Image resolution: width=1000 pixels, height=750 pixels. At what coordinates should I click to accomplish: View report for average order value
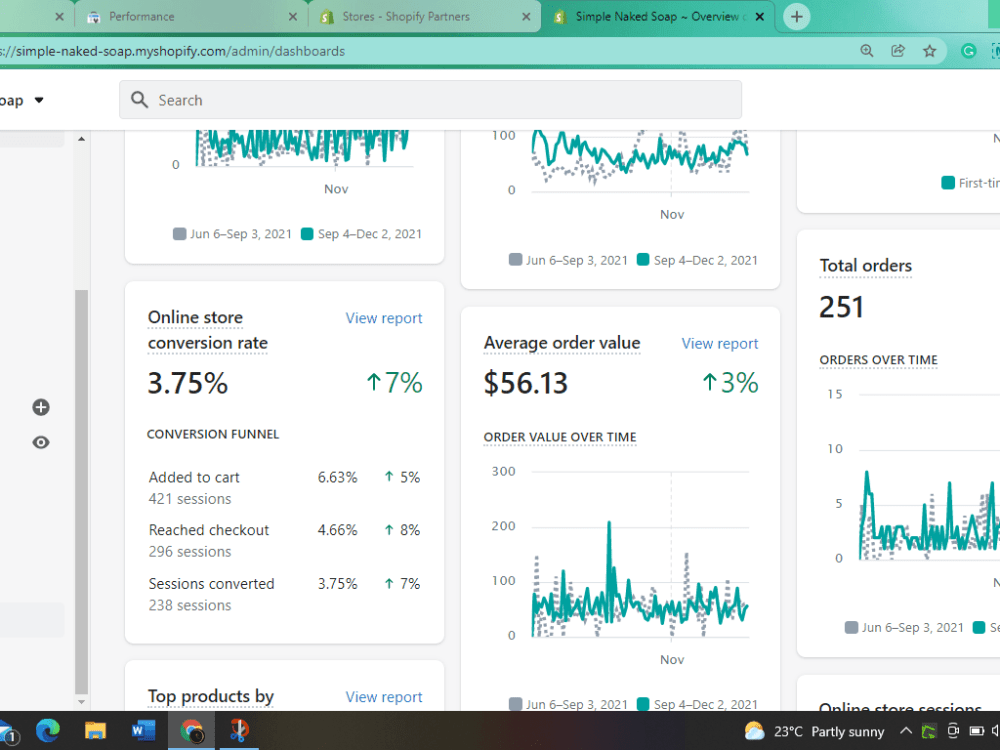pos(719,344)
